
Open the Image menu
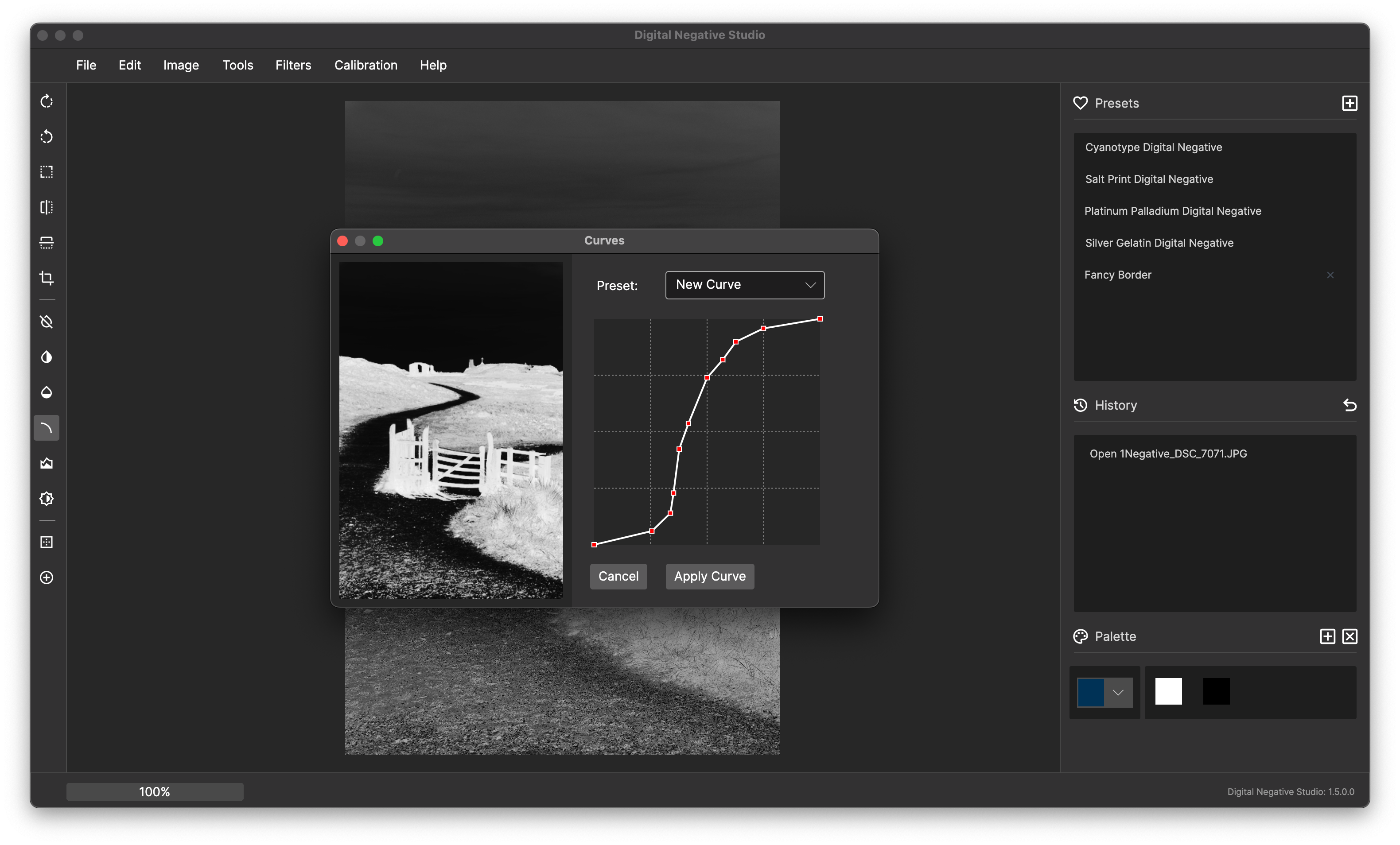pyautogui.click(x=181, y=65)
